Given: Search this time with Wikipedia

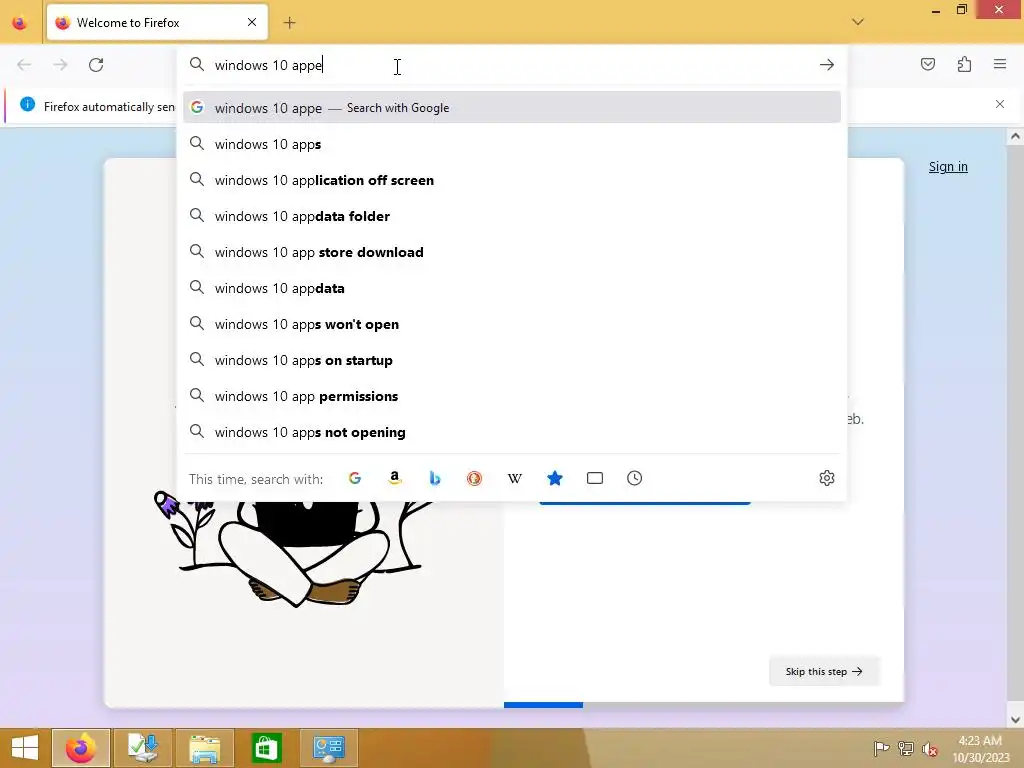Looking at the screenshot, I should (515, 478).
